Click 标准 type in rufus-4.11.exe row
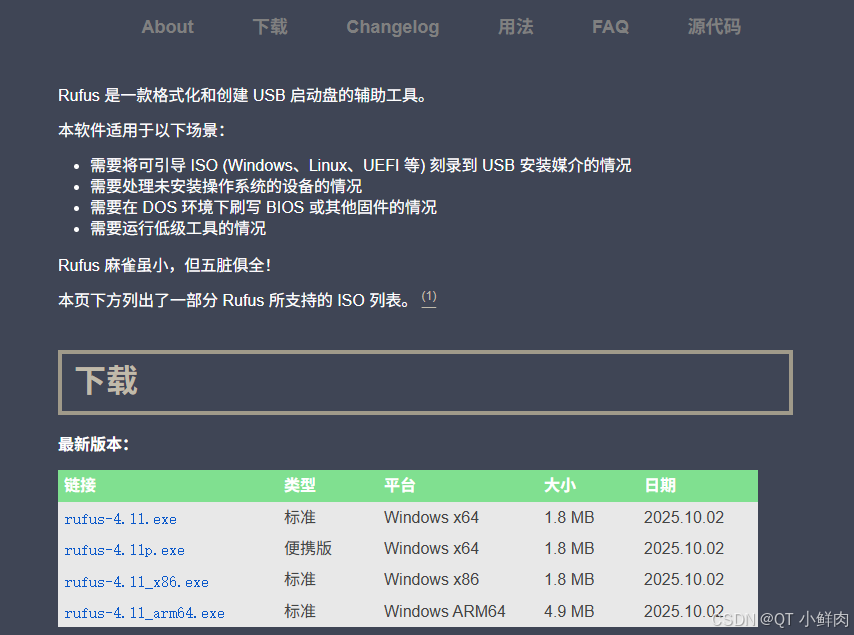The width and height of the screenshot is (854, 635). coord(300,517)
